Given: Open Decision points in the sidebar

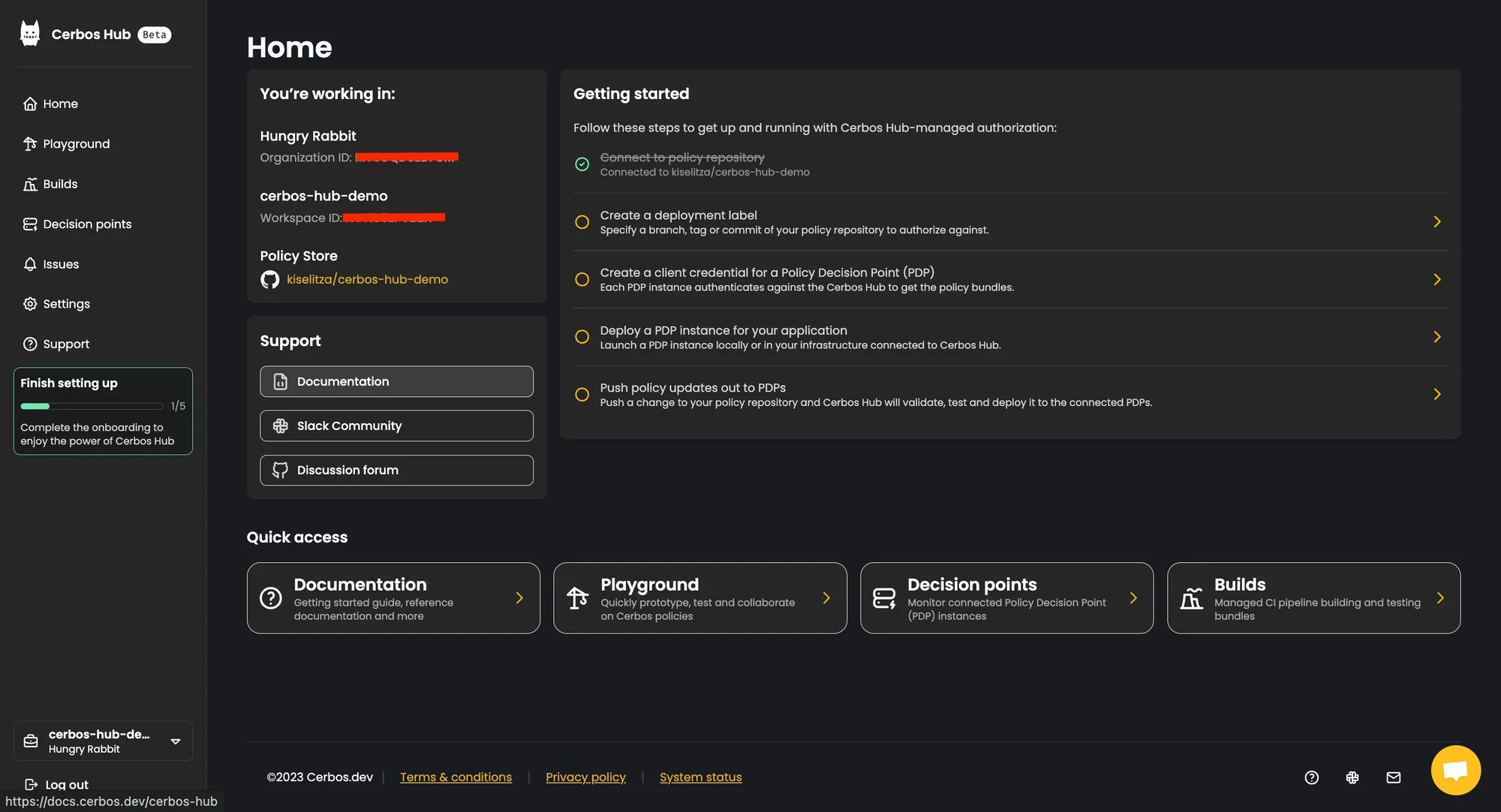Looking at the screenshot, I should tap(86, 224).
